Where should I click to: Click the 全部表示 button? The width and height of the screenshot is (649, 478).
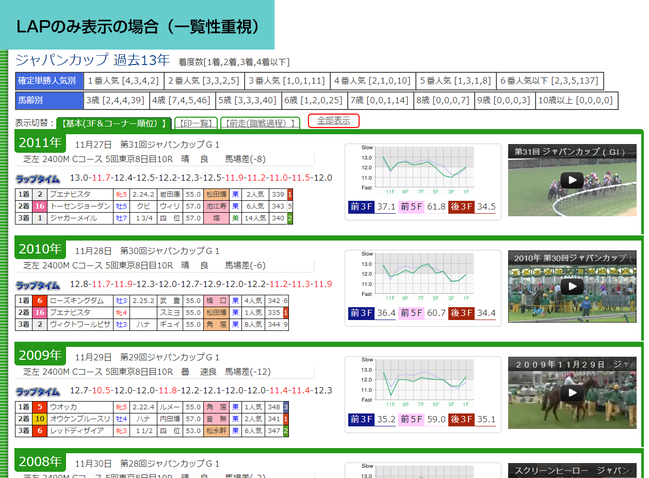(334, 121)
